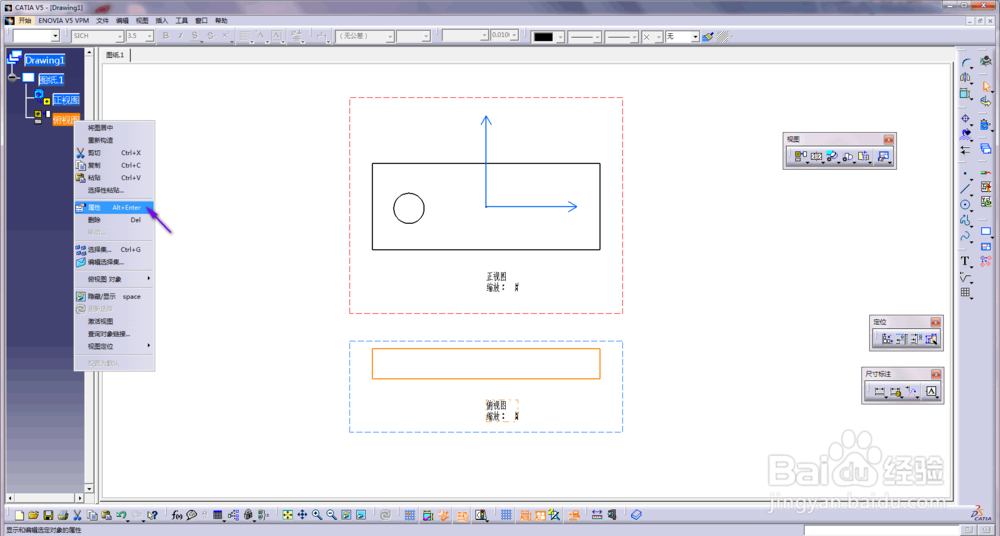Click the scissors Cut icon in bottom toolbar
The image size is (1000, 536).
tap(77, 515)
